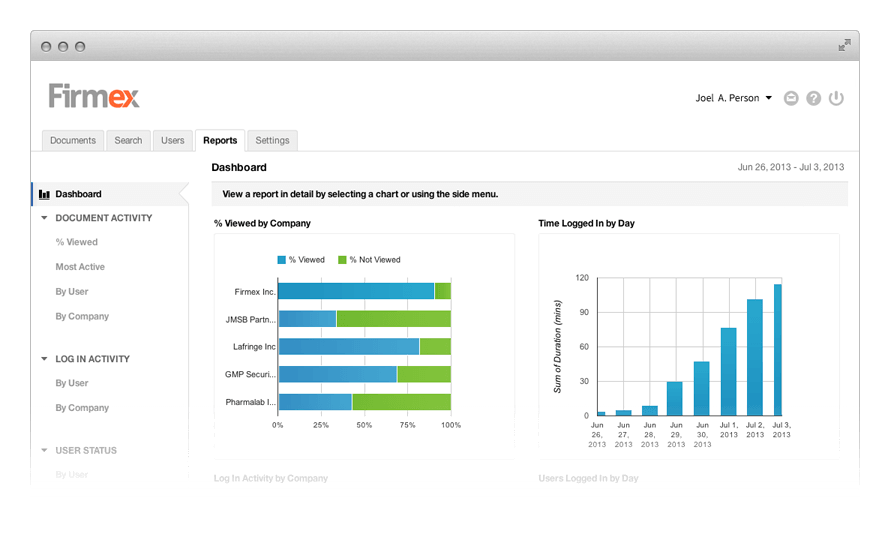Collapse the User Status section

point(45,451)
